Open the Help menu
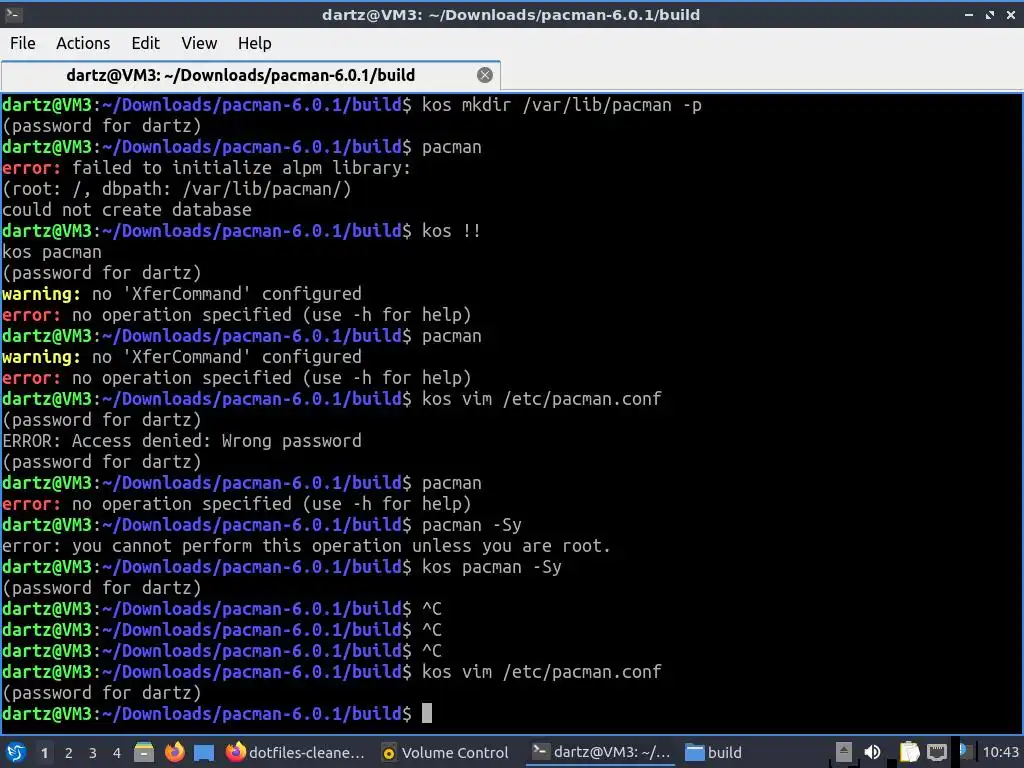Screen dimensions: 1024x768 (254, 43)
